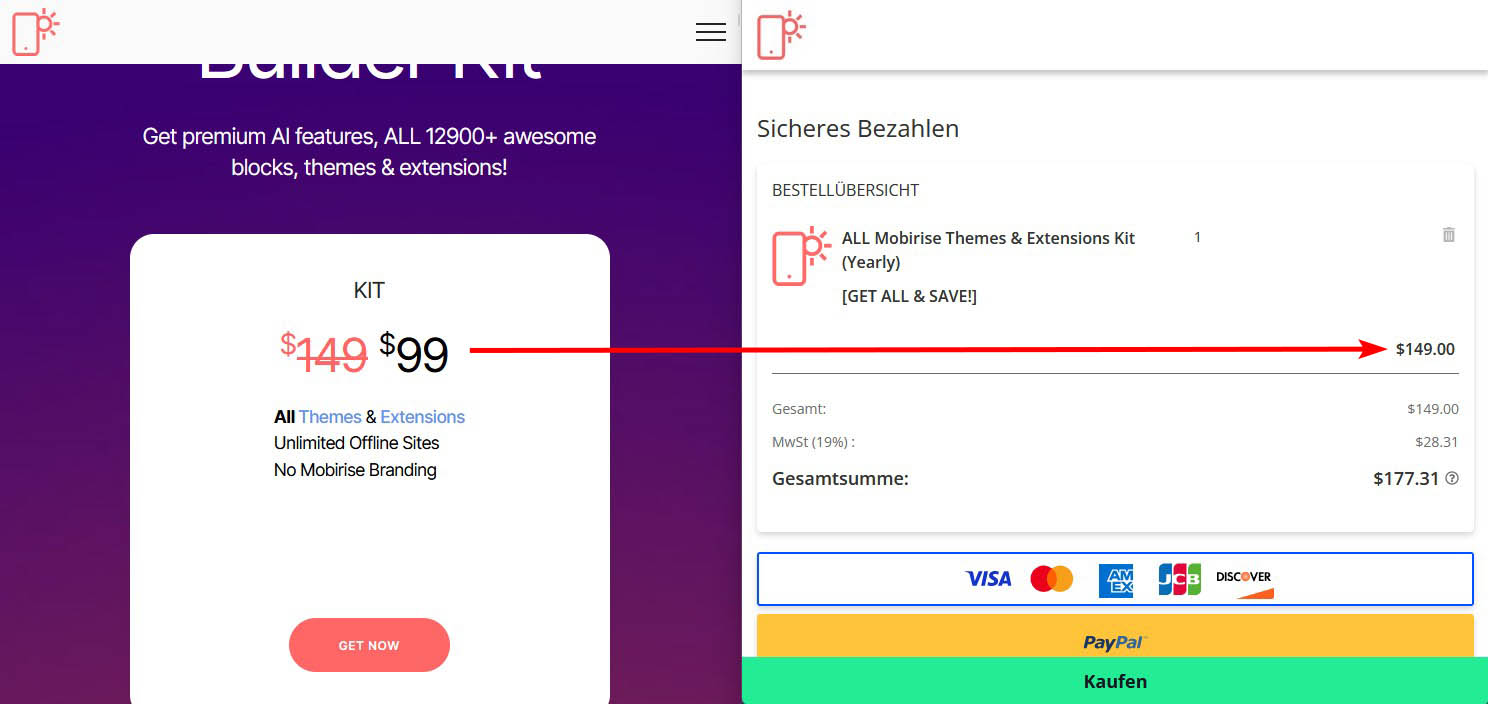
Task: Click the help icon beside Gesamtsumme
Action: point(1452,478)
